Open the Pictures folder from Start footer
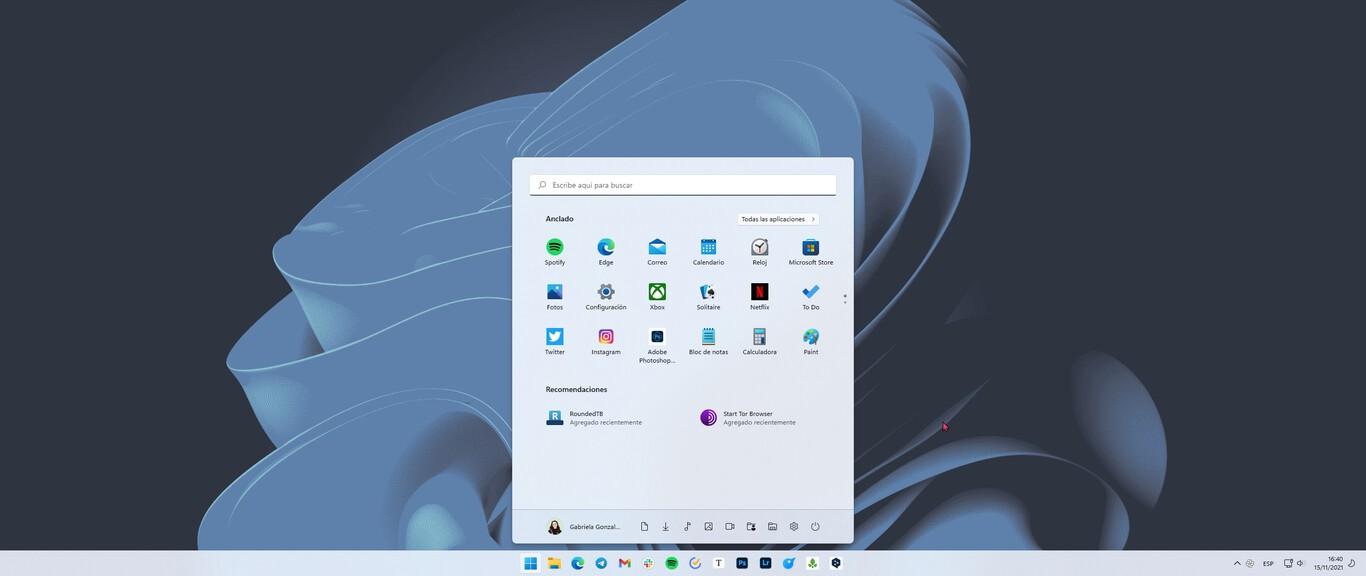 click(708, 527)
